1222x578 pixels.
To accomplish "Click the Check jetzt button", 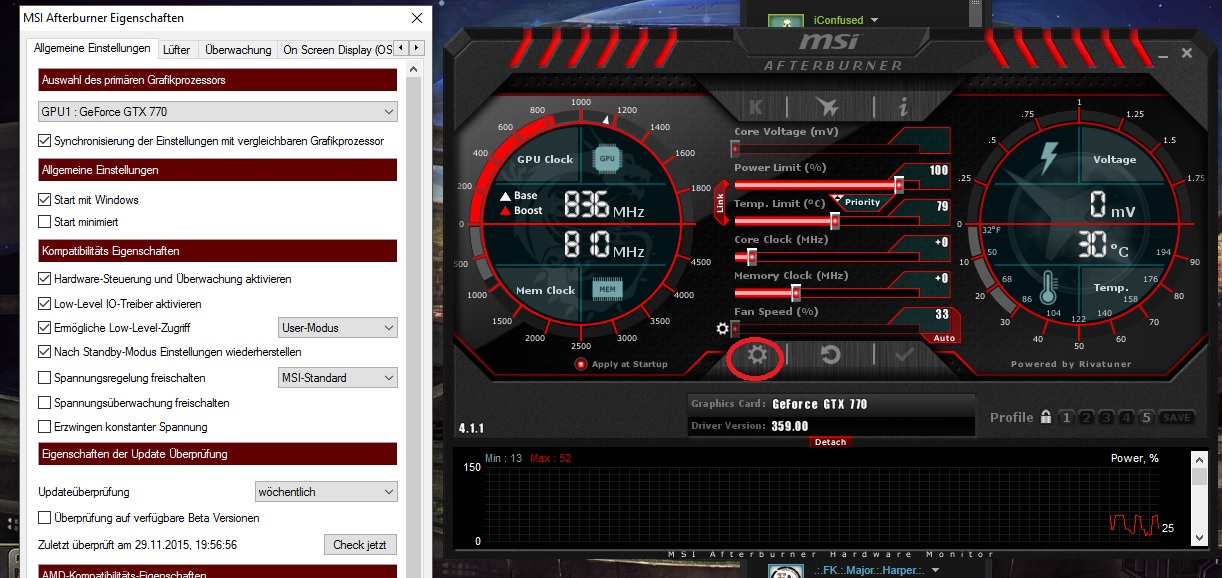I will tap(360, 545).
